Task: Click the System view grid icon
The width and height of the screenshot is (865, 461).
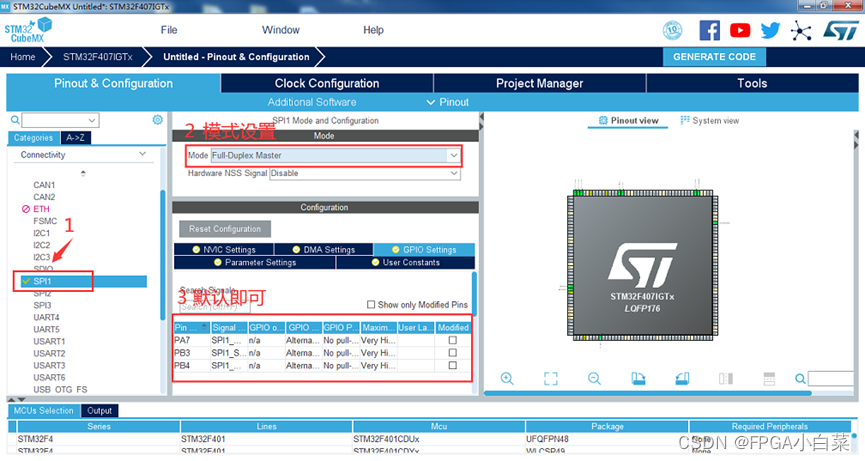Action: click(685, 120)
